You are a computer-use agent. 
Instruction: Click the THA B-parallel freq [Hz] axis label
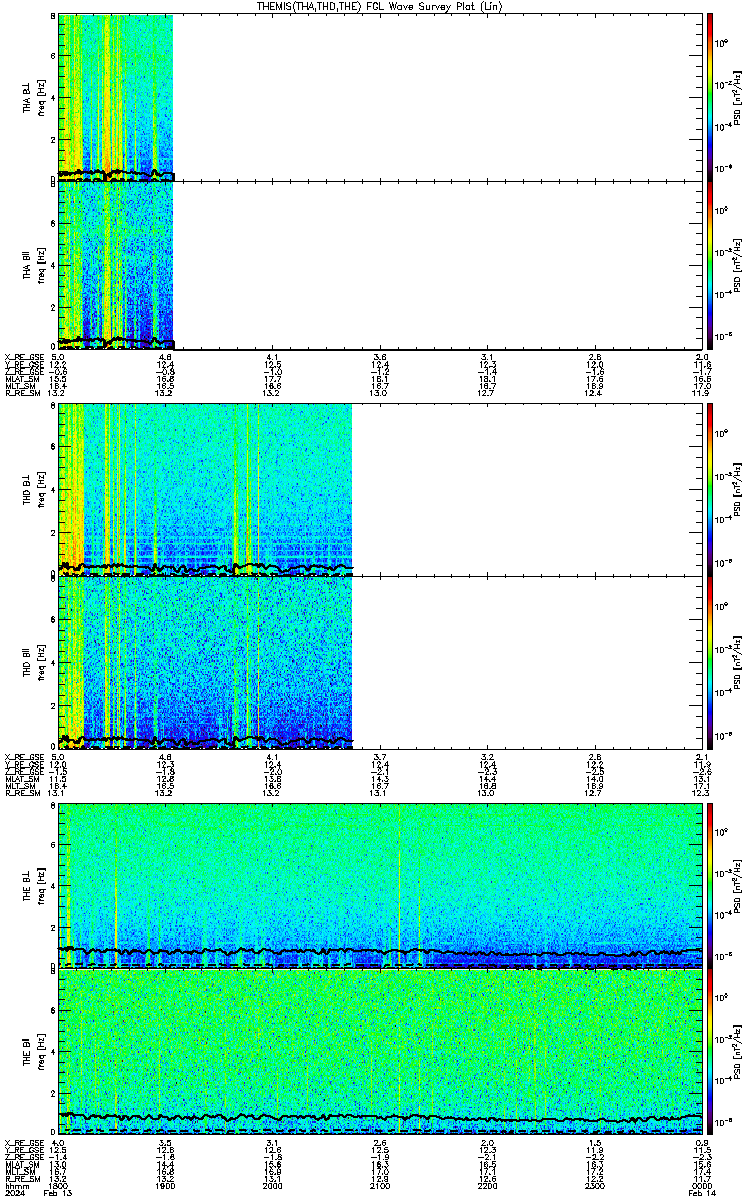[x=40, y=265]
